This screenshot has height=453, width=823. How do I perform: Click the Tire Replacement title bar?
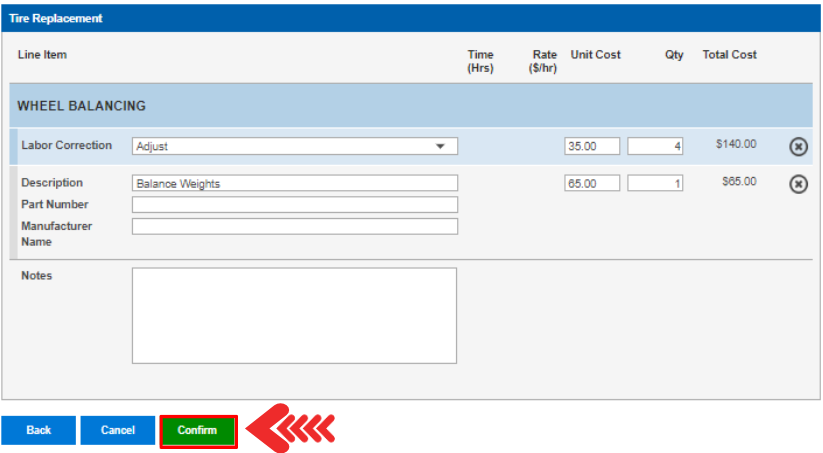tap(411, 18)
